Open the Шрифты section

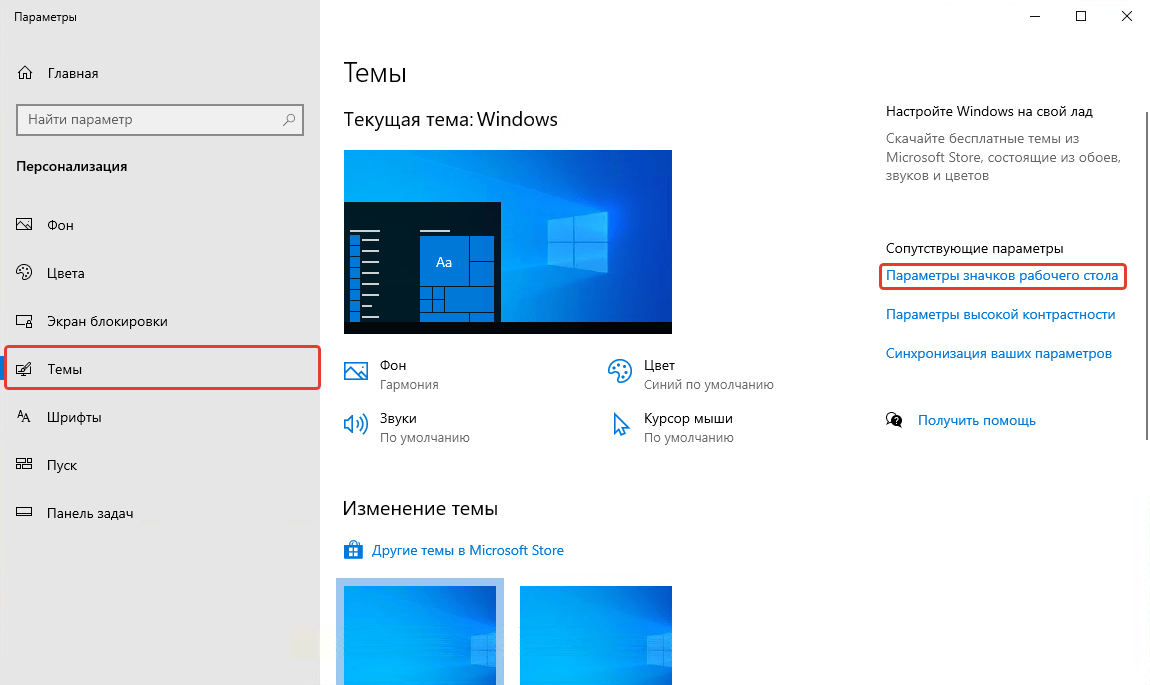pos(161,417)
